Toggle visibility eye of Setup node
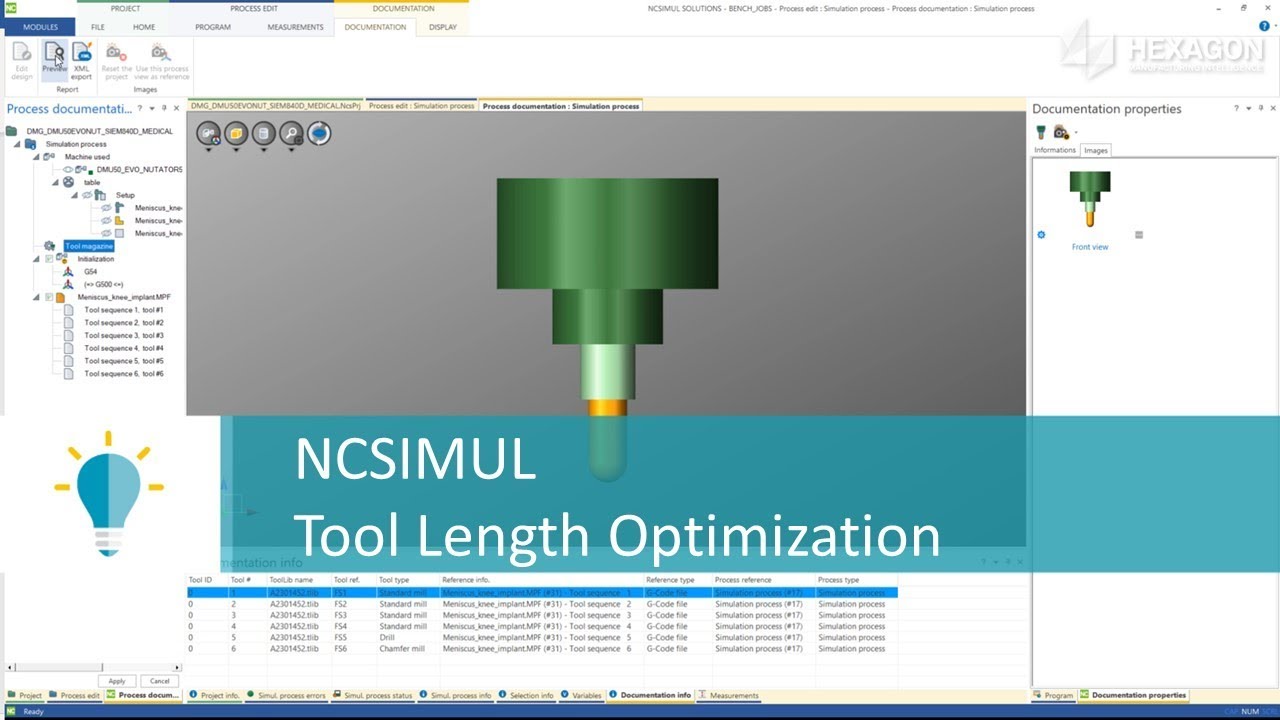The width and height of the screenshot is (1280, 720). 88,195
